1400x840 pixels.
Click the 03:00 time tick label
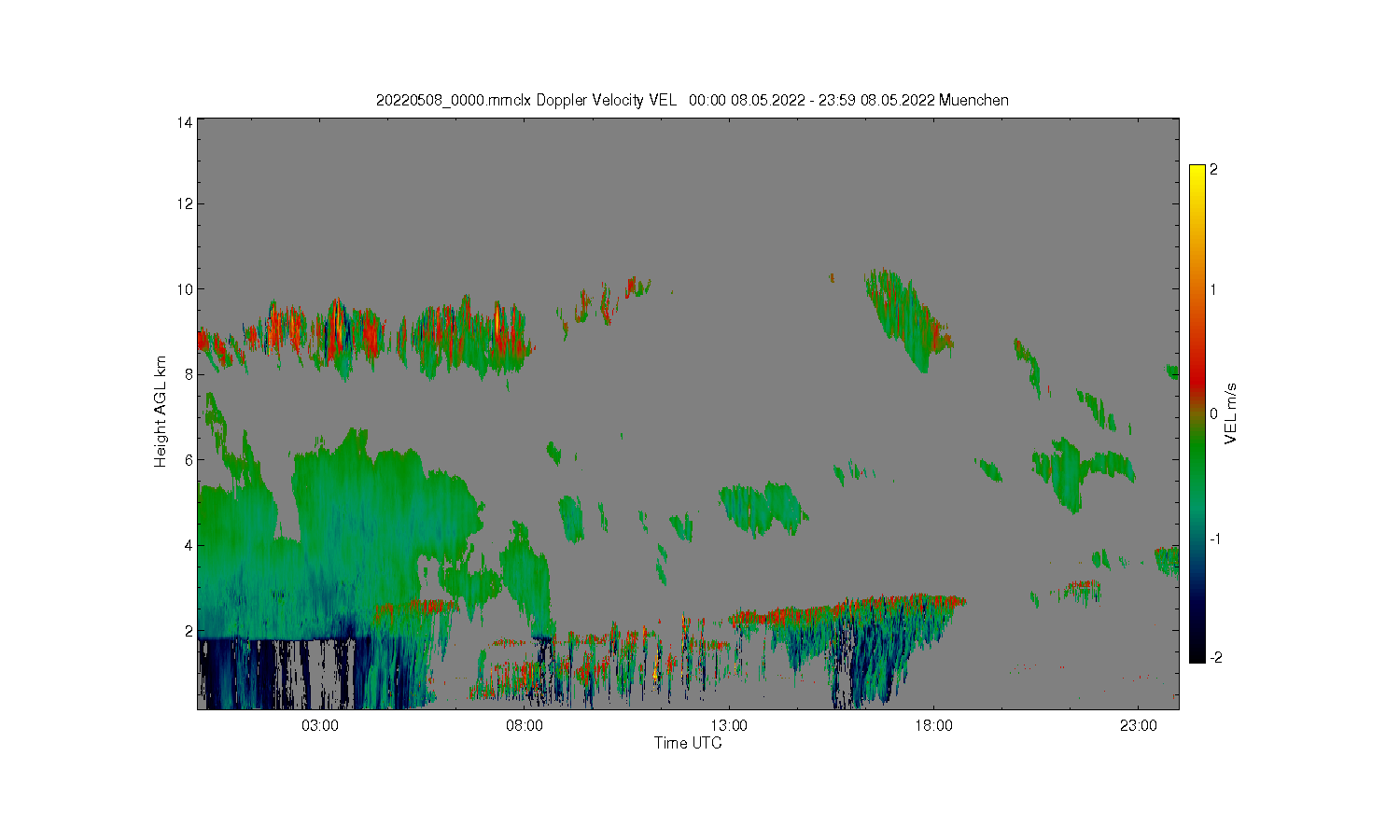click(320, 725)
